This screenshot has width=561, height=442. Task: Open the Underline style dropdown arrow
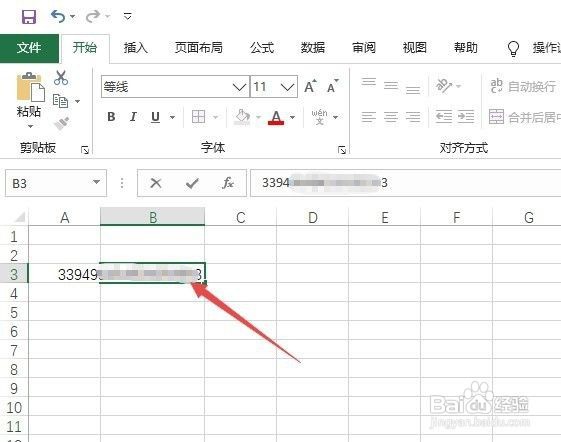pos(172,117)
